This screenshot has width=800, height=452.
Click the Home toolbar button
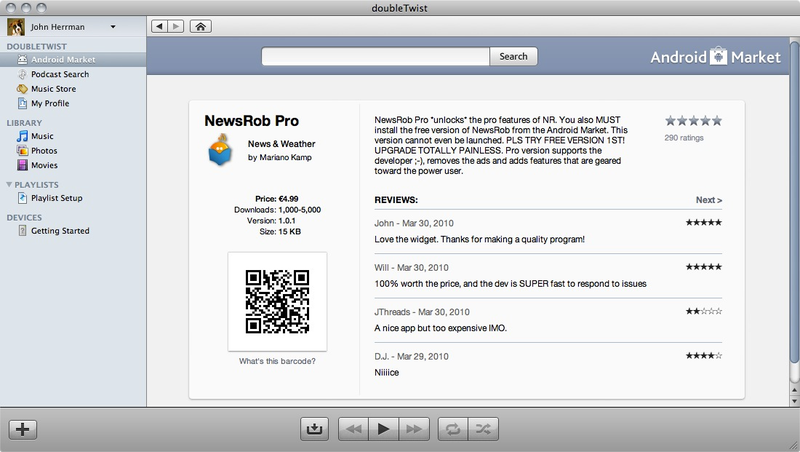click(201, 27)
